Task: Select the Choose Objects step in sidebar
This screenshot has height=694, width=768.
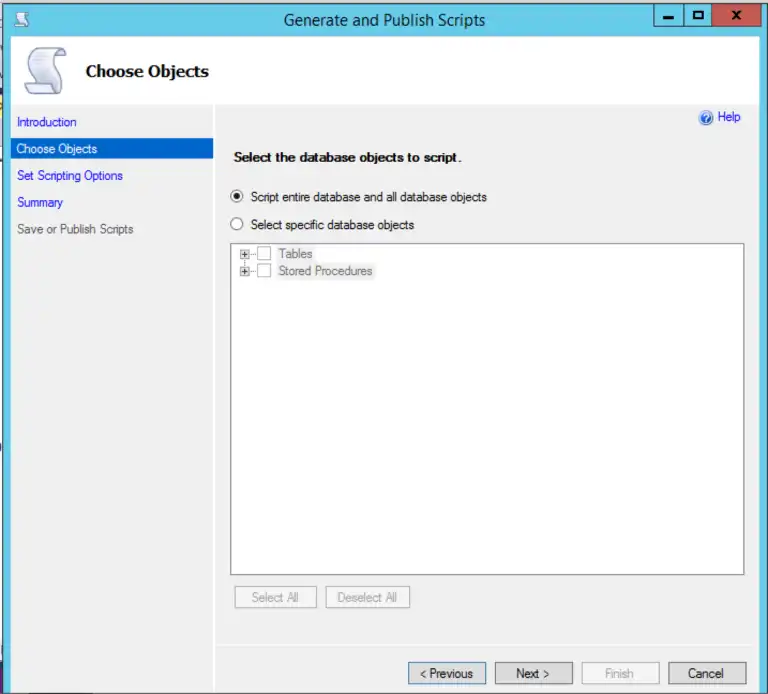Action: (57, 149)
